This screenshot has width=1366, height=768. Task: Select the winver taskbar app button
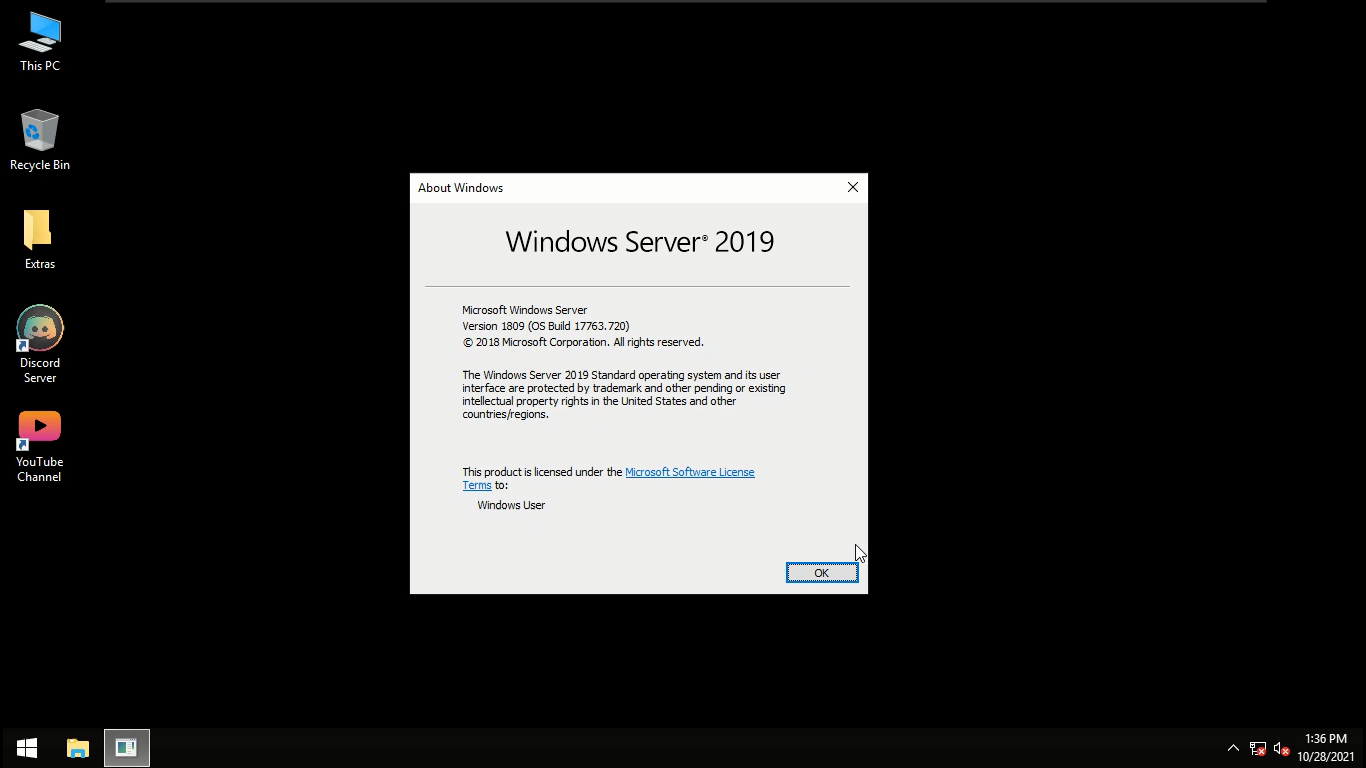[126, 748]
